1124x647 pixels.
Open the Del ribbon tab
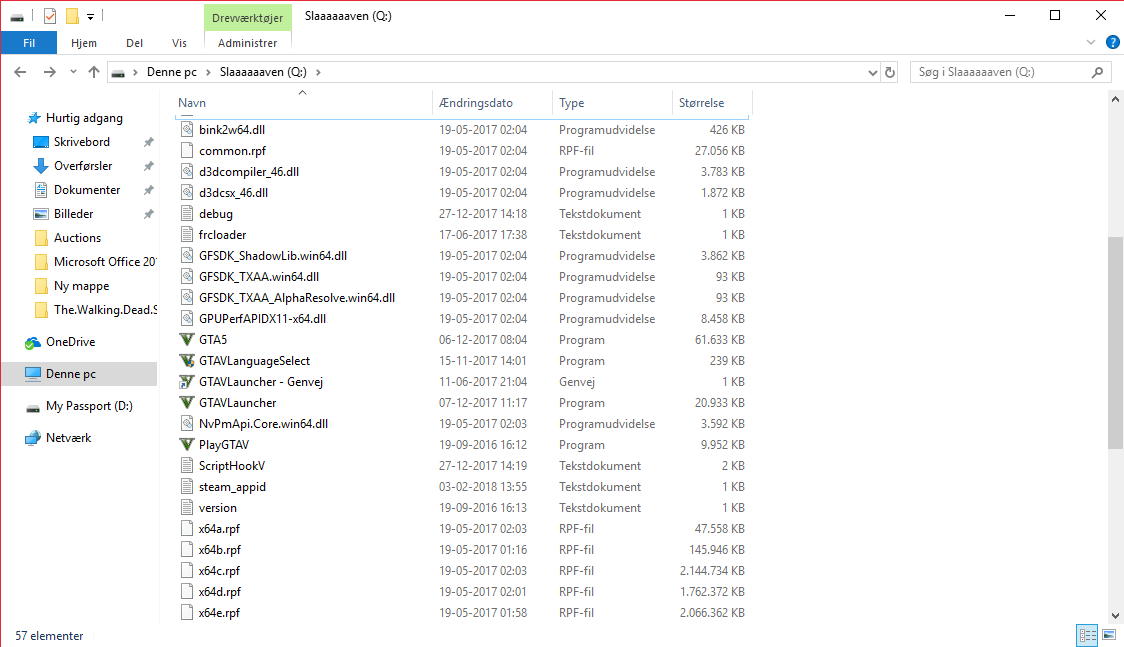tap(135, 43)
